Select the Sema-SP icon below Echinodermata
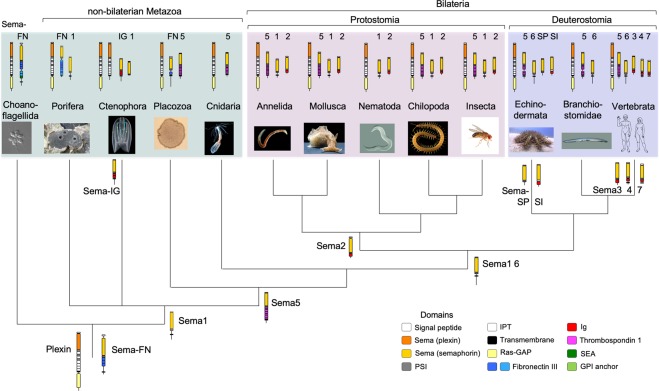The image size is (659, 391). click(x=524, y=174)
